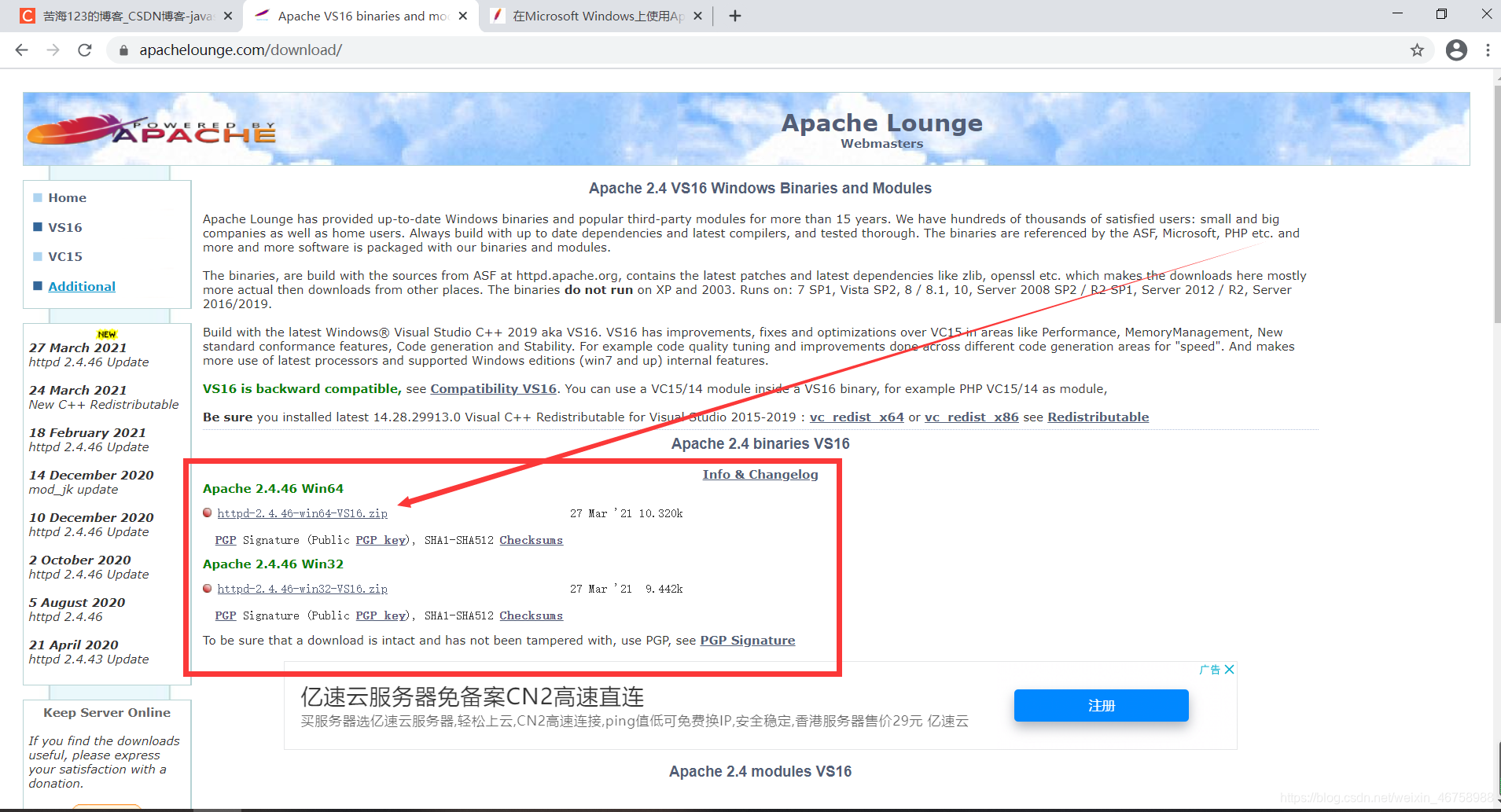Open the 18 February 2021 news item
Viewport: 1501px width, 812px height.
point(88,439)
